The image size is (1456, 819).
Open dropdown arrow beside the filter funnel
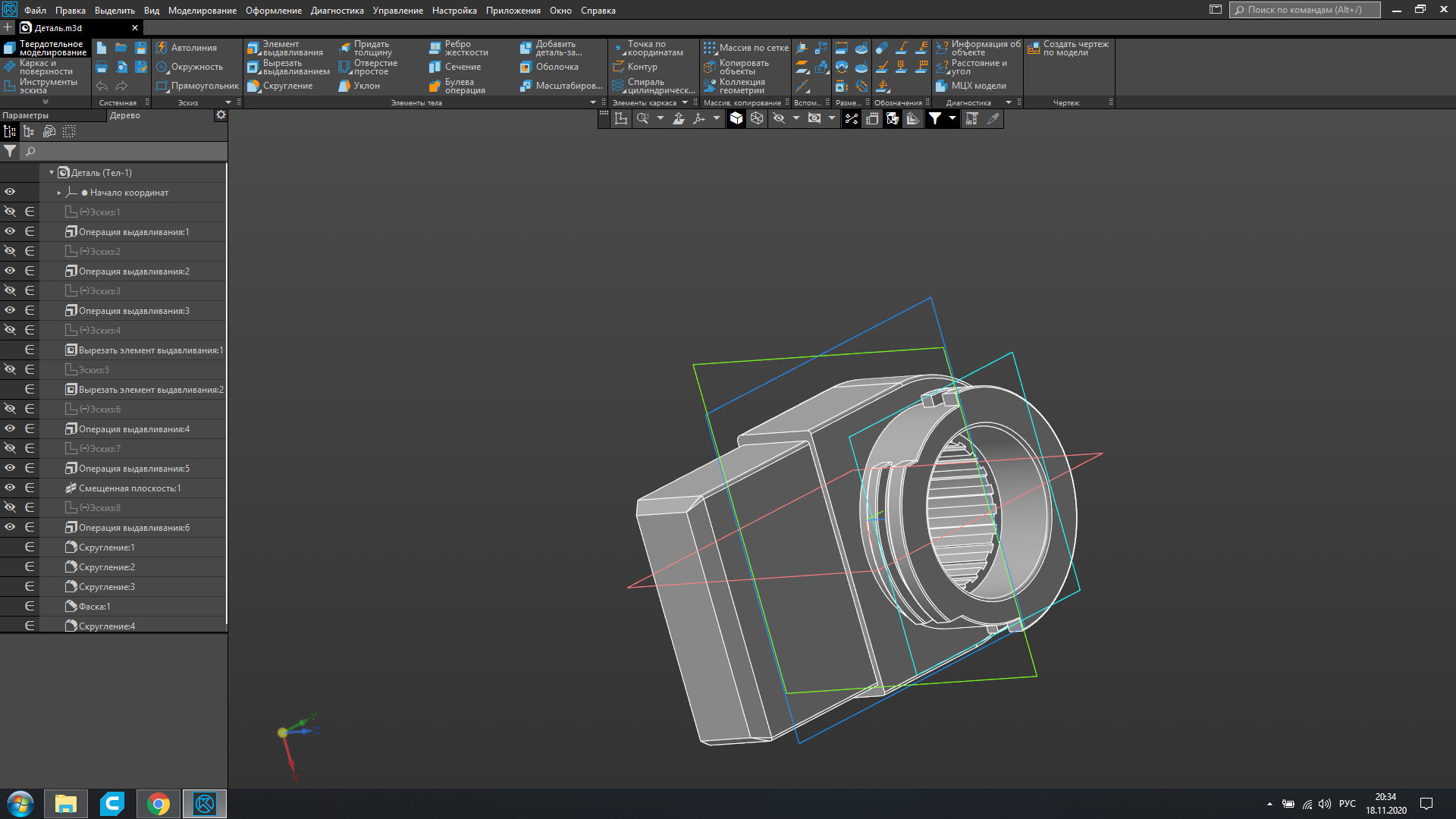[952, 118]
